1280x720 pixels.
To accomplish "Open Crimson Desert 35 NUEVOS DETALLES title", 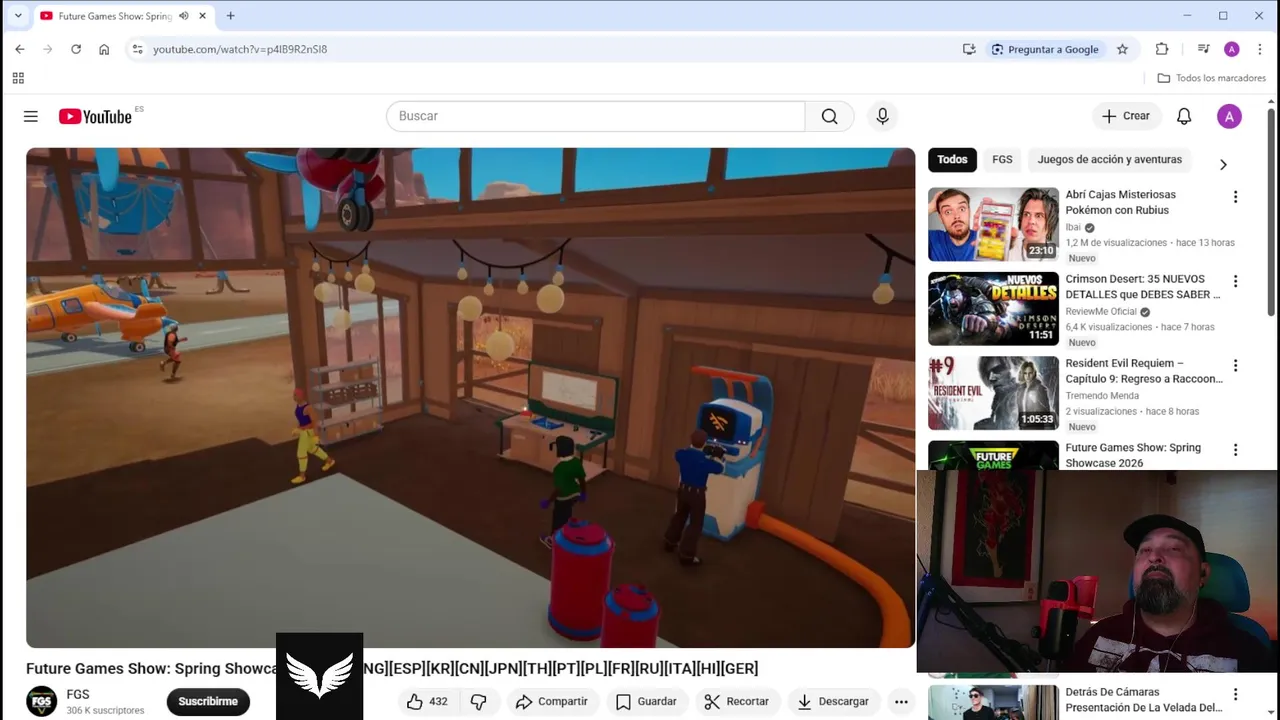I will point(1143,287).
